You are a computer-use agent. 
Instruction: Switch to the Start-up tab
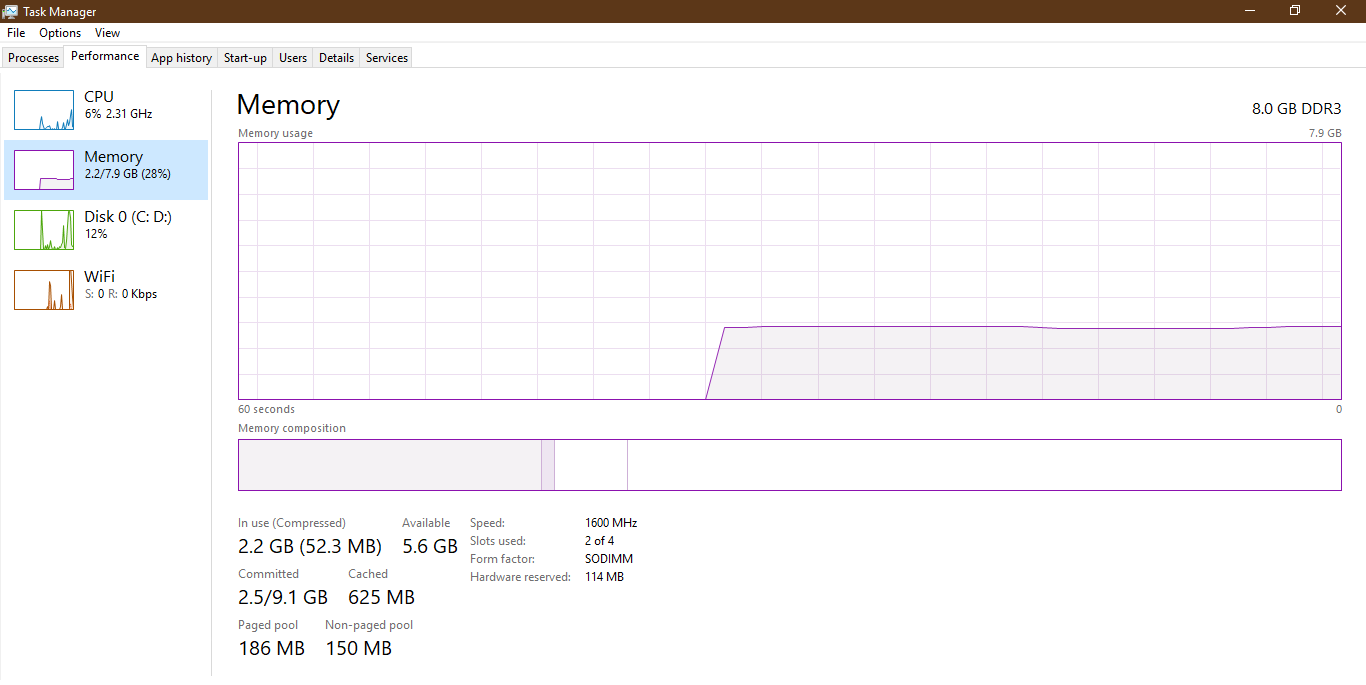[244, 57]
